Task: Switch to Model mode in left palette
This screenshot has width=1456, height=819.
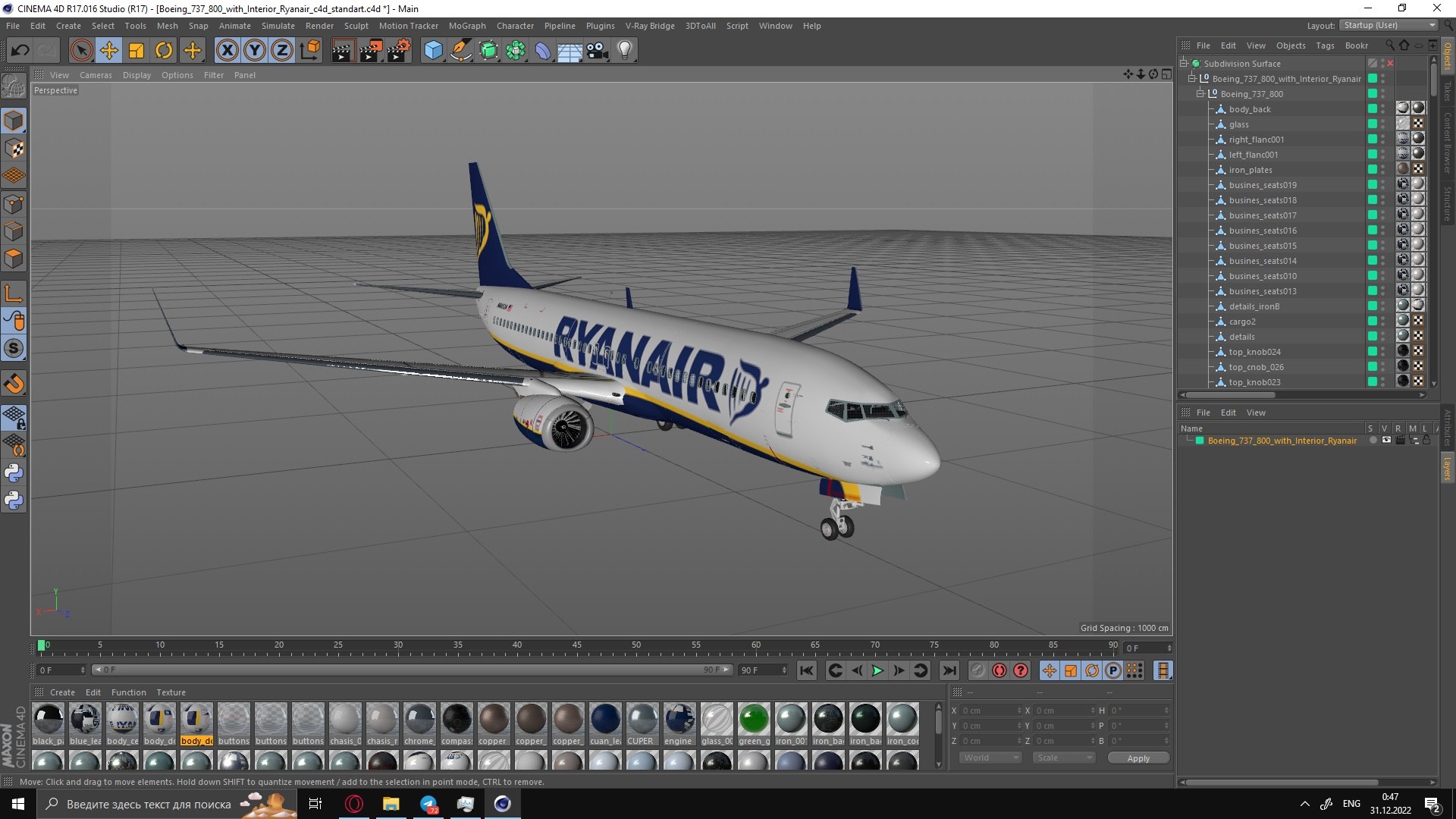Action: [14, 121]
